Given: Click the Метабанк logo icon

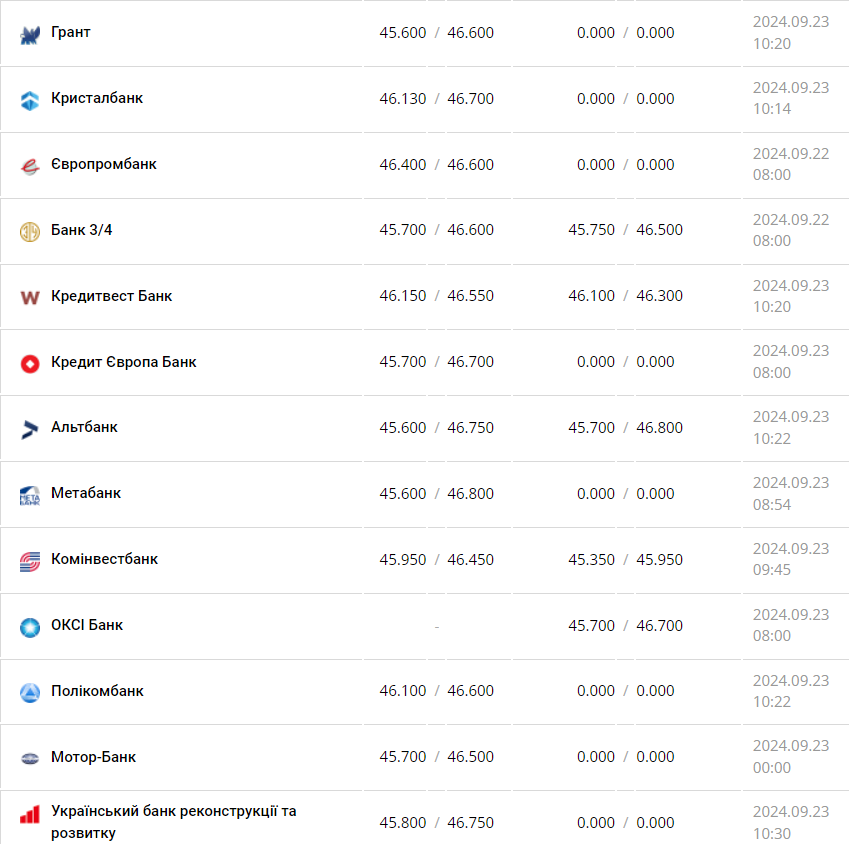Looking at the screenshot, I should pos(29,495).
